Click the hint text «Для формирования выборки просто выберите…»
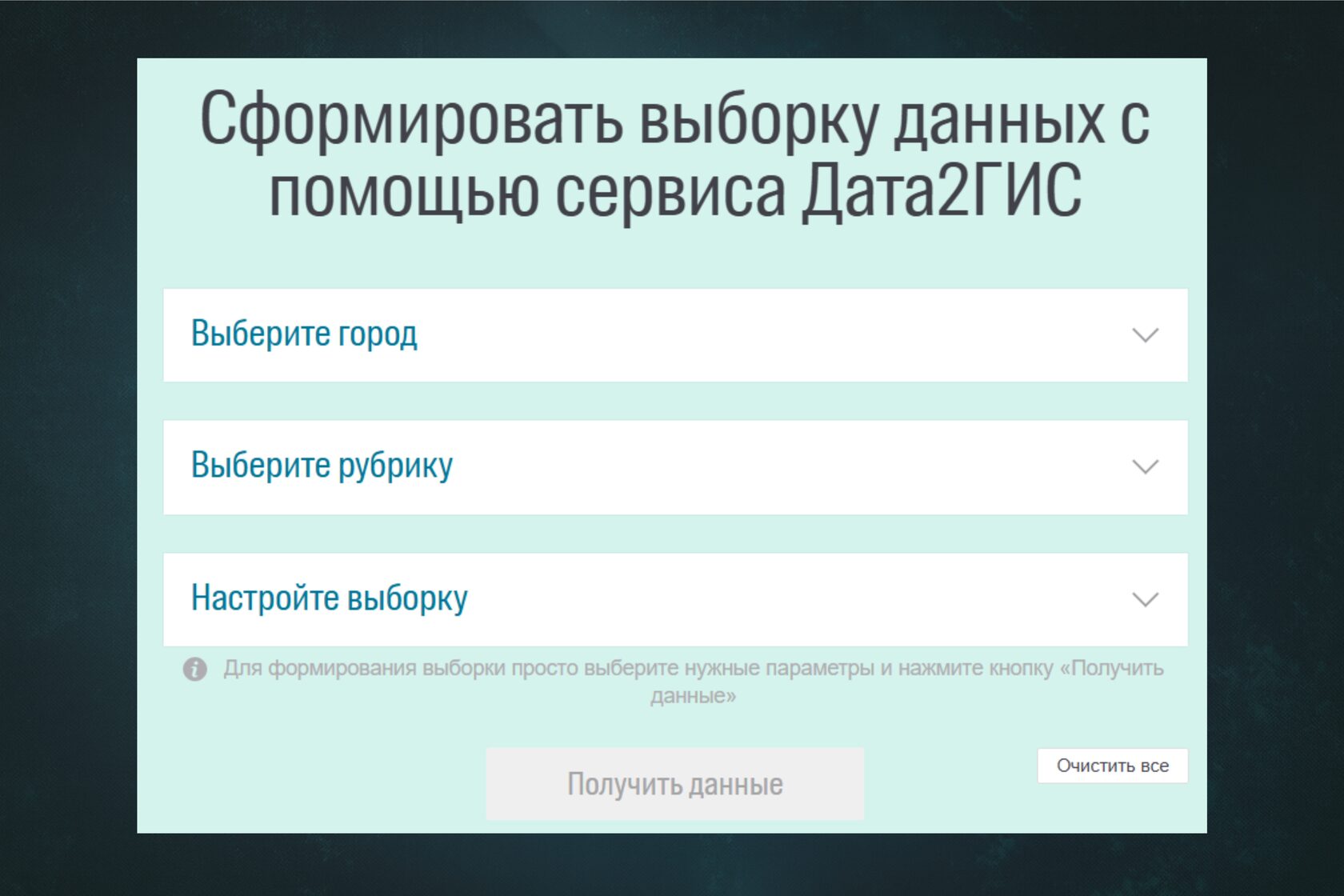 [x=694, y=682]
